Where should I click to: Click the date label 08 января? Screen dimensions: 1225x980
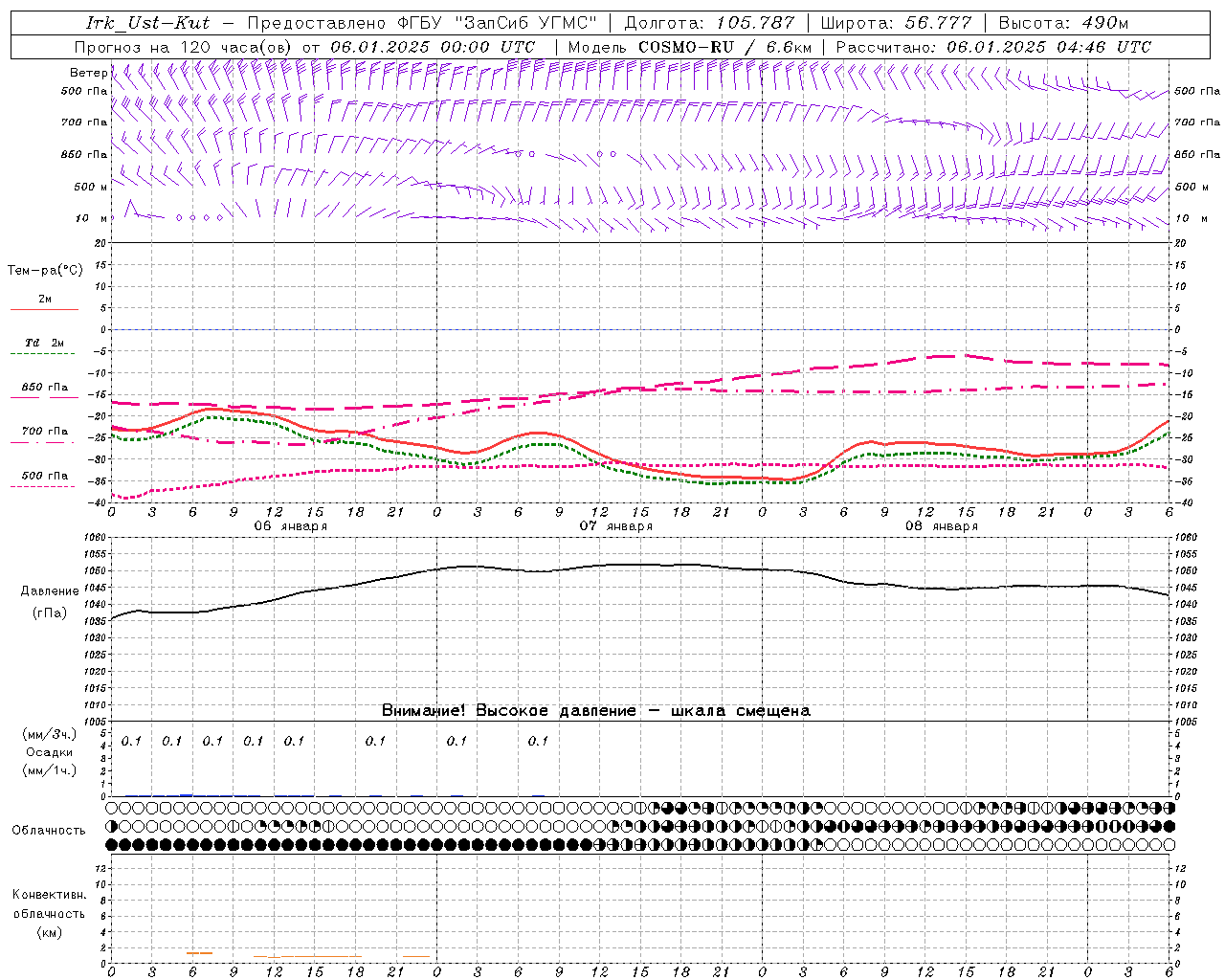pyautogui.click(x=941, y=526)
